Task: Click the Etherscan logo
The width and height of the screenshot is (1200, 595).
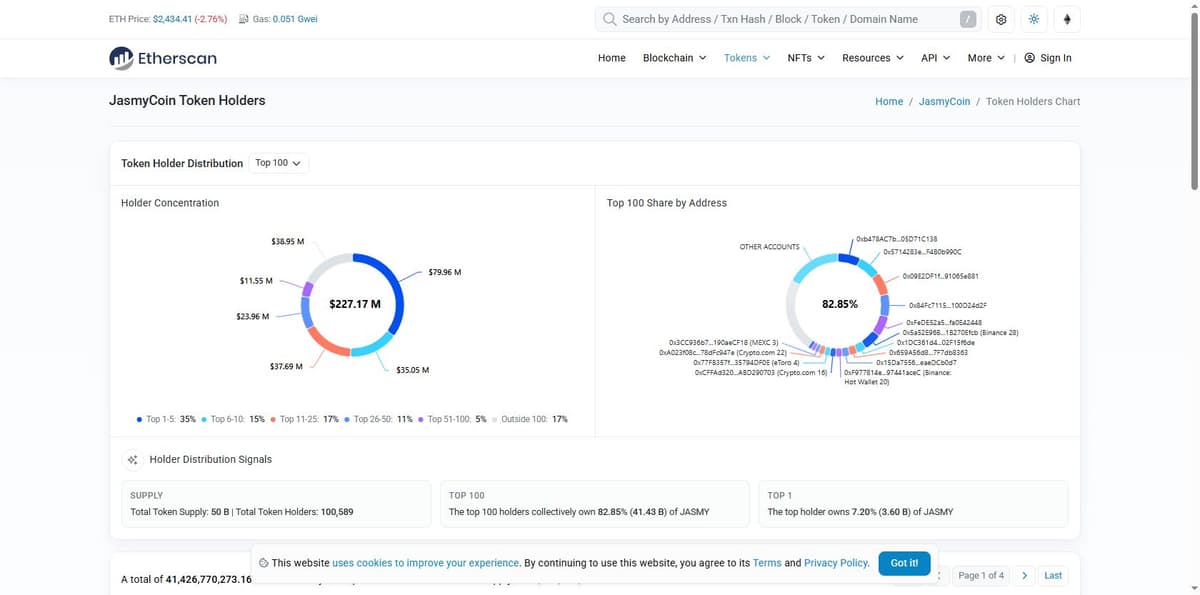Action: tap(162, 58)
